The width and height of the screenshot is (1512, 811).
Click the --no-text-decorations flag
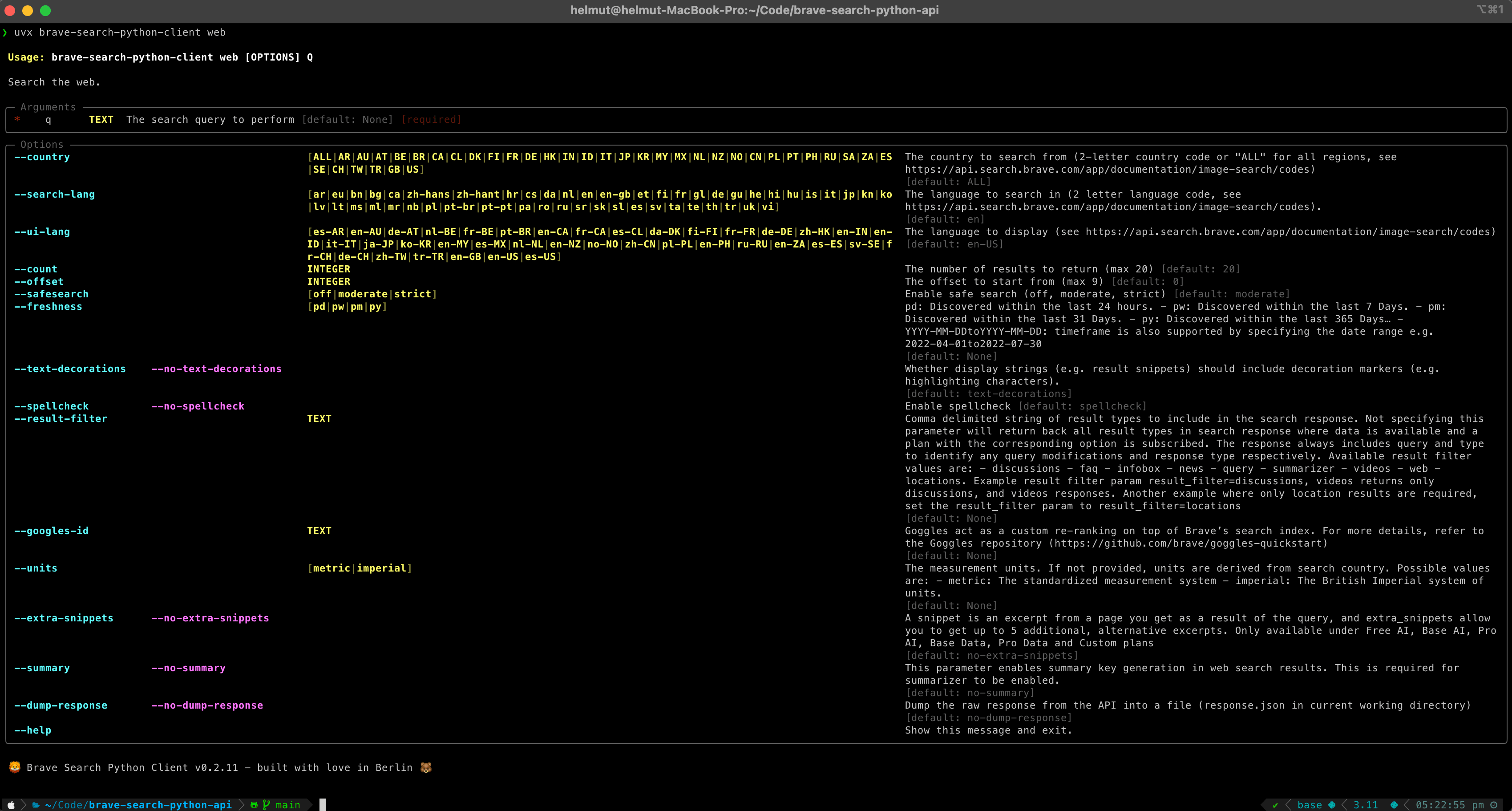pyautogui.click(x=216, y=369)
